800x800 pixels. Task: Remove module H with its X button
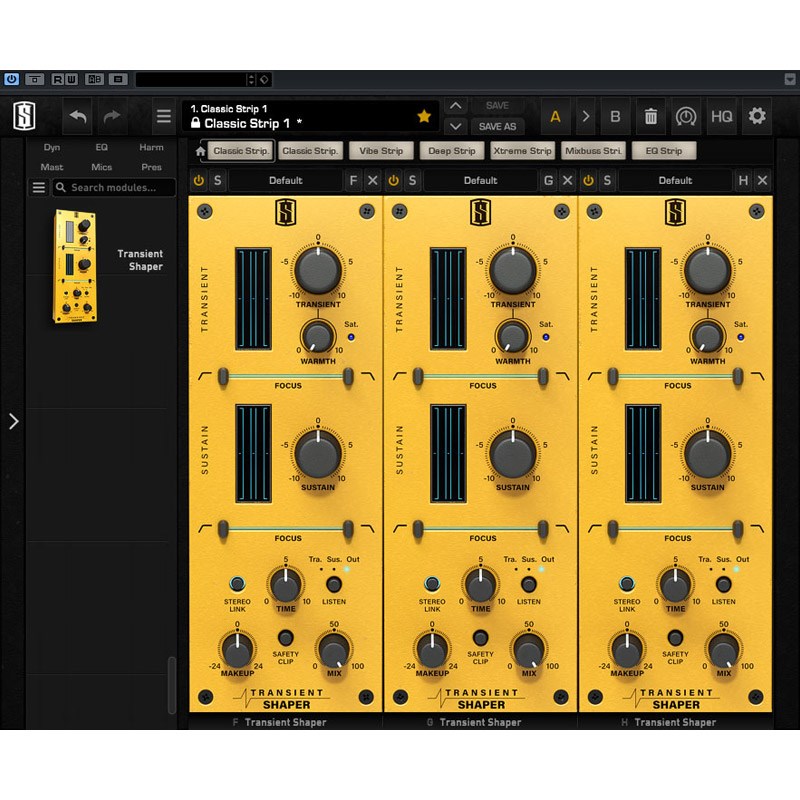(762, 181)
